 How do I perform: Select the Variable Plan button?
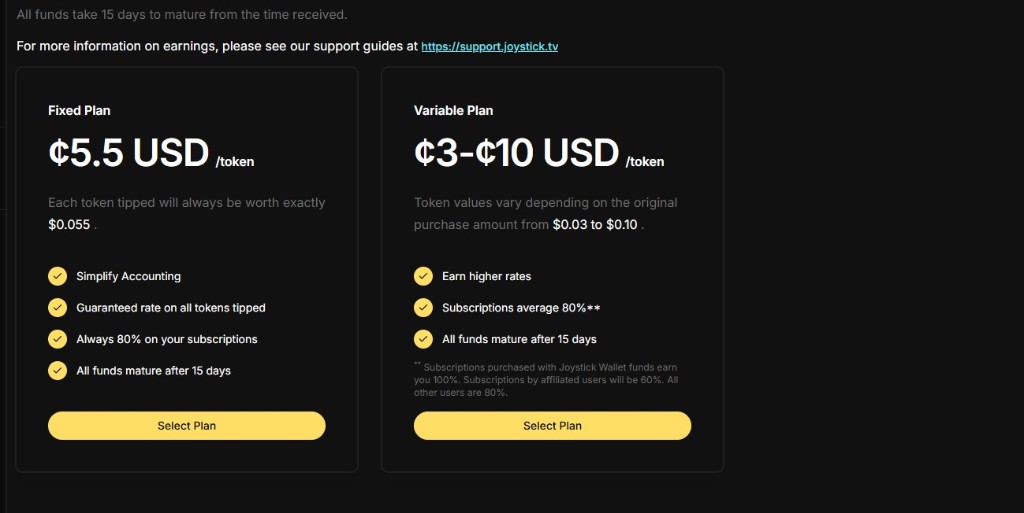(552, 426)
